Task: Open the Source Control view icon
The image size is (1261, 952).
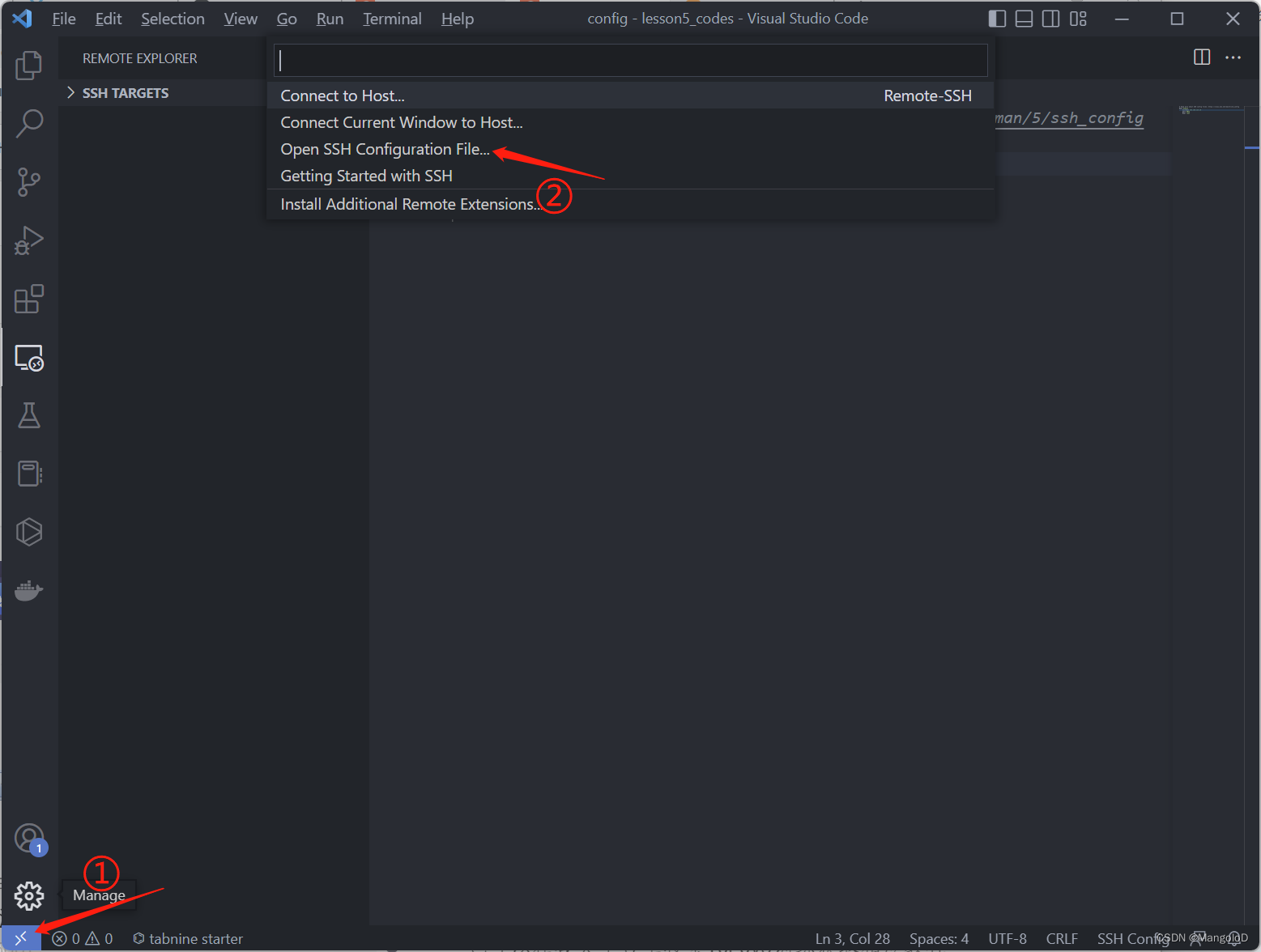Action: click(29, 182)
